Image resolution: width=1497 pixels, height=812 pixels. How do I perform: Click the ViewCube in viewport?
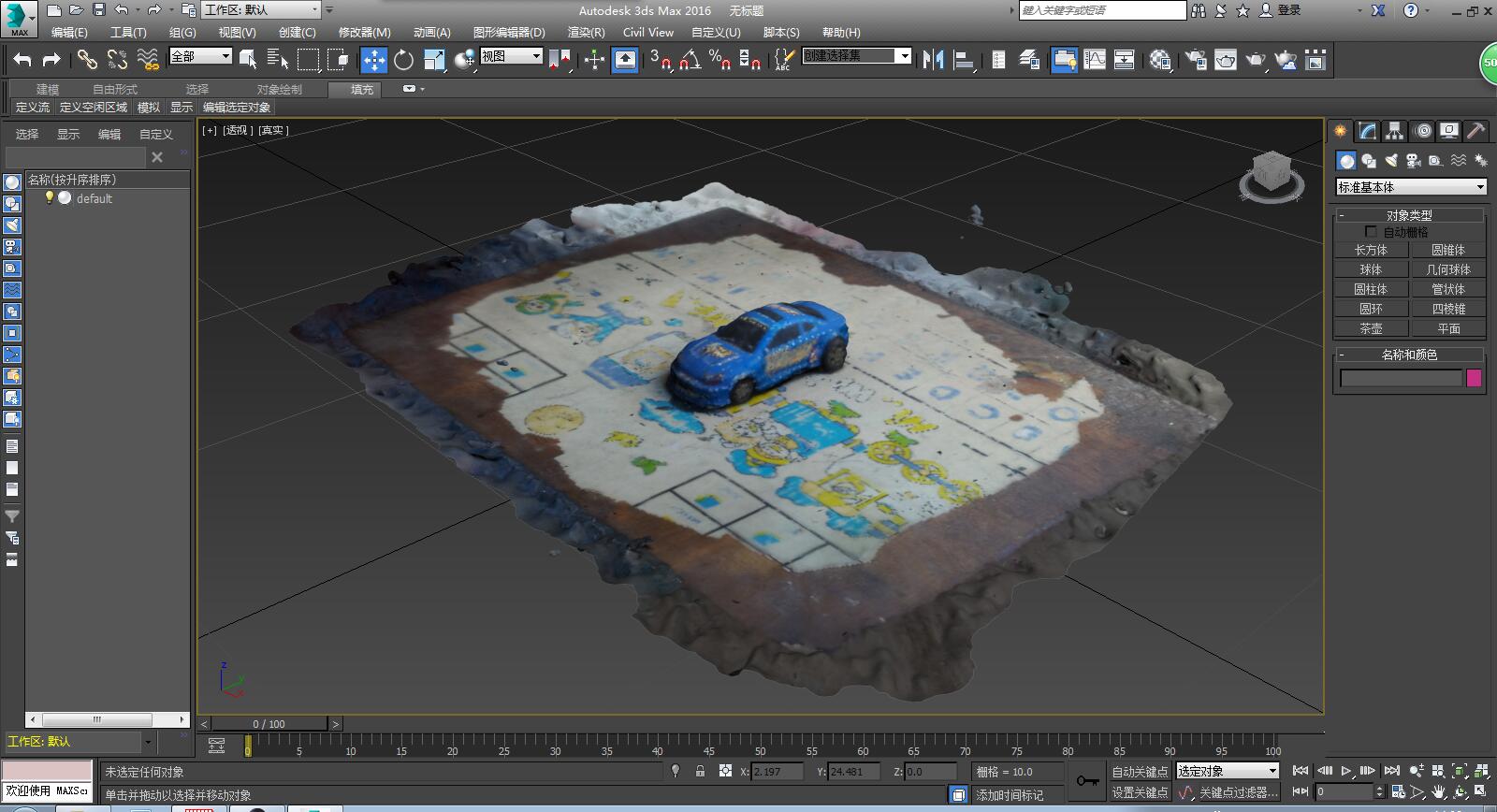pos(1272,177)
